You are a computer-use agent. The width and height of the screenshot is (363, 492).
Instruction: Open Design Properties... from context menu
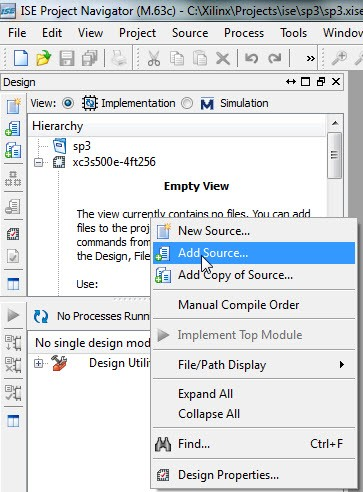pyautogui.click(x=254, y=475)
